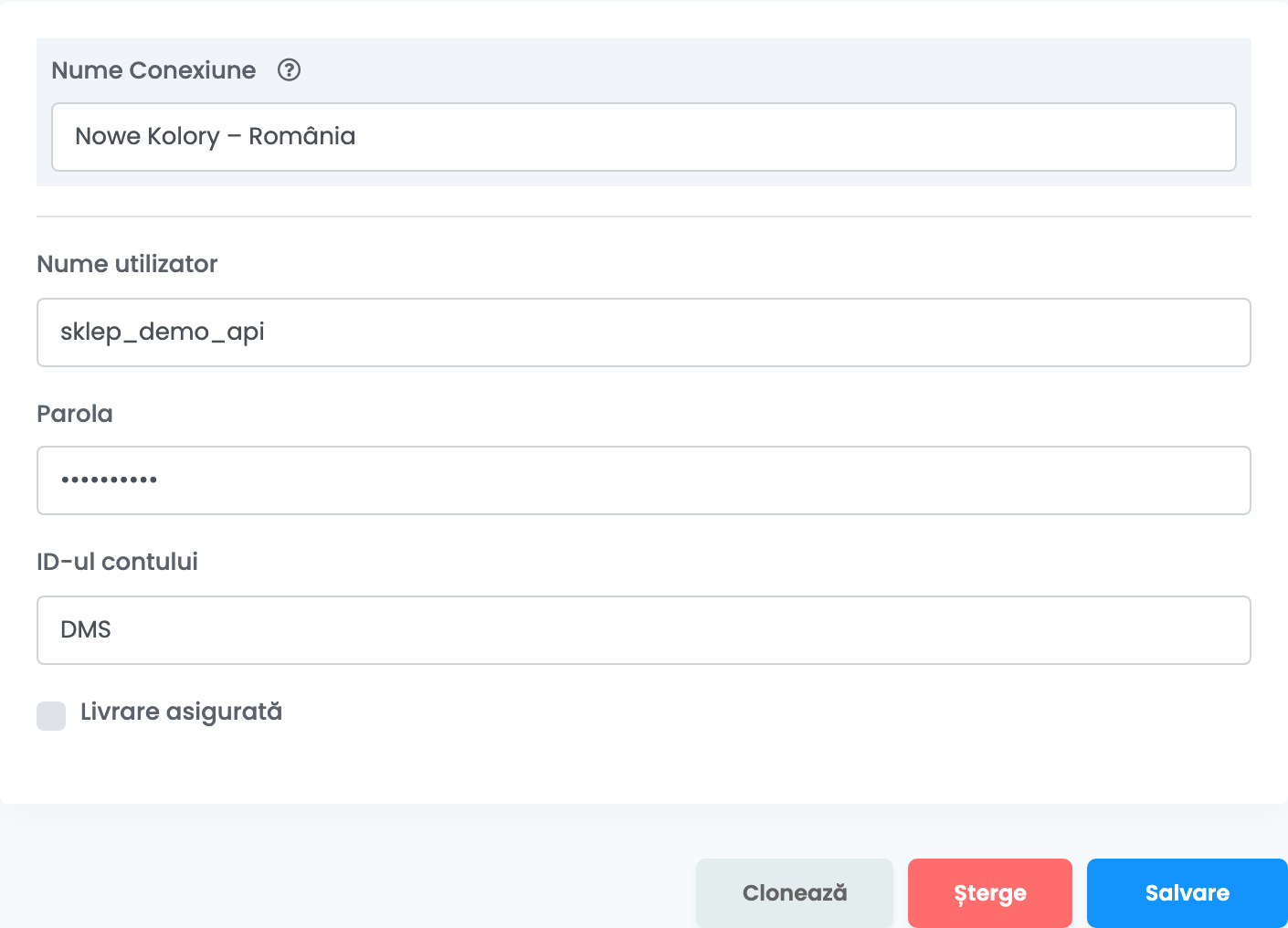Delete connection with the Șterge button
Image resolution: width=1288 pixels, height=928 pixels.
pos(990,893)
